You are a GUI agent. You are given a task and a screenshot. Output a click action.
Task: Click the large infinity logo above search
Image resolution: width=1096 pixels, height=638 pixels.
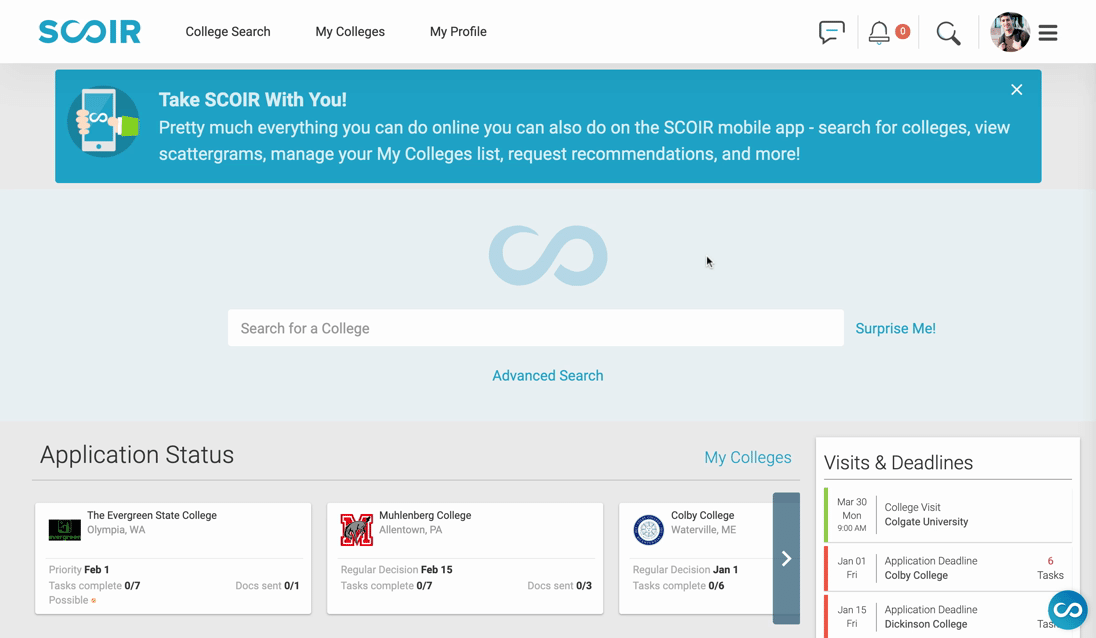click(x=548, y=255)
